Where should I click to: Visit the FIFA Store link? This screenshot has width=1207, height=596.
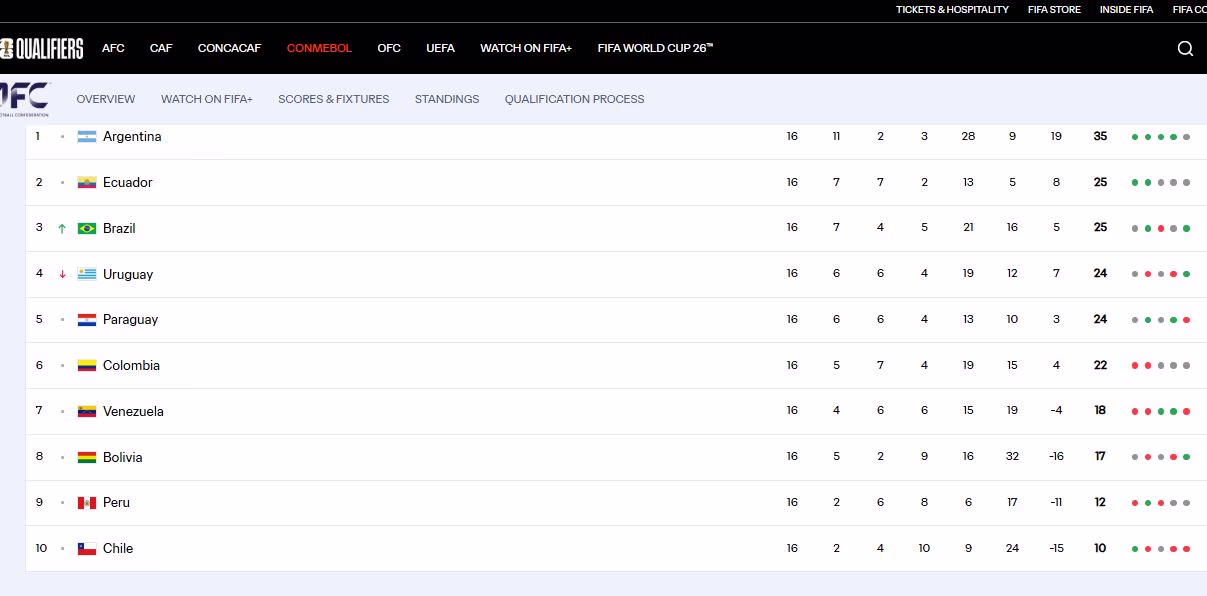tap(1054, 10)
